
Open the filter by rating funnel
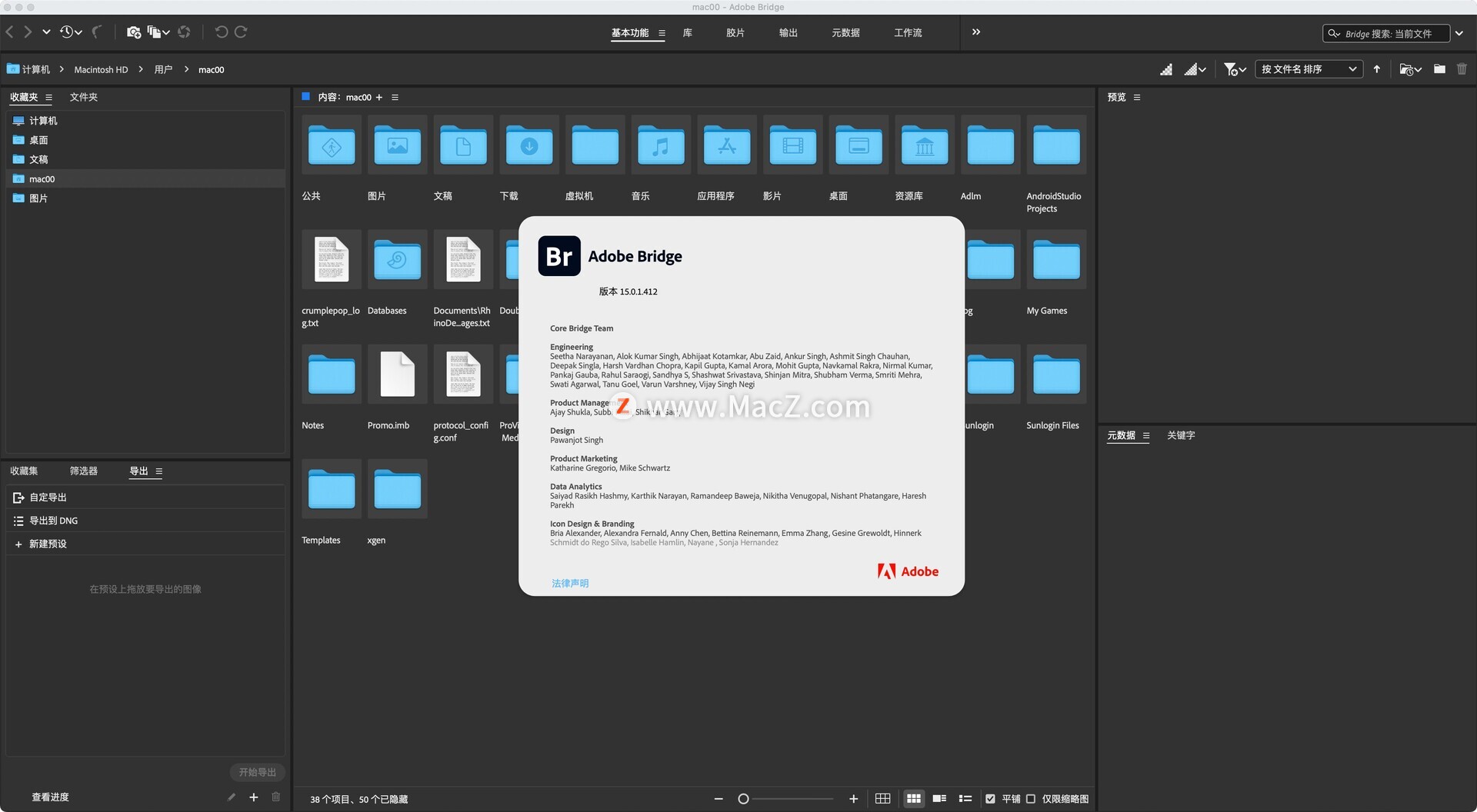(1235, 69)
